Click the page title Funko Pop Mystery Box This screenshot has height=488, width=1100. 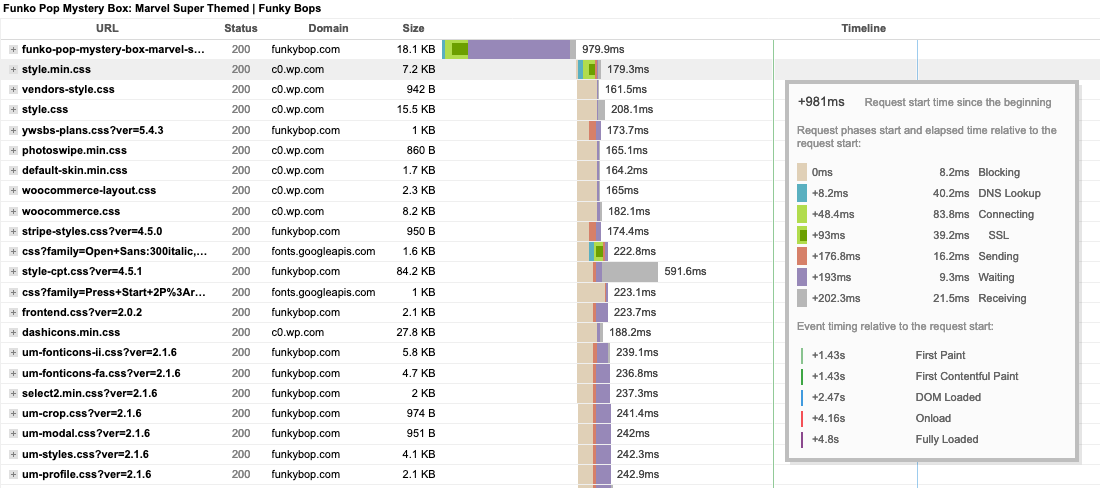[162, 8]
